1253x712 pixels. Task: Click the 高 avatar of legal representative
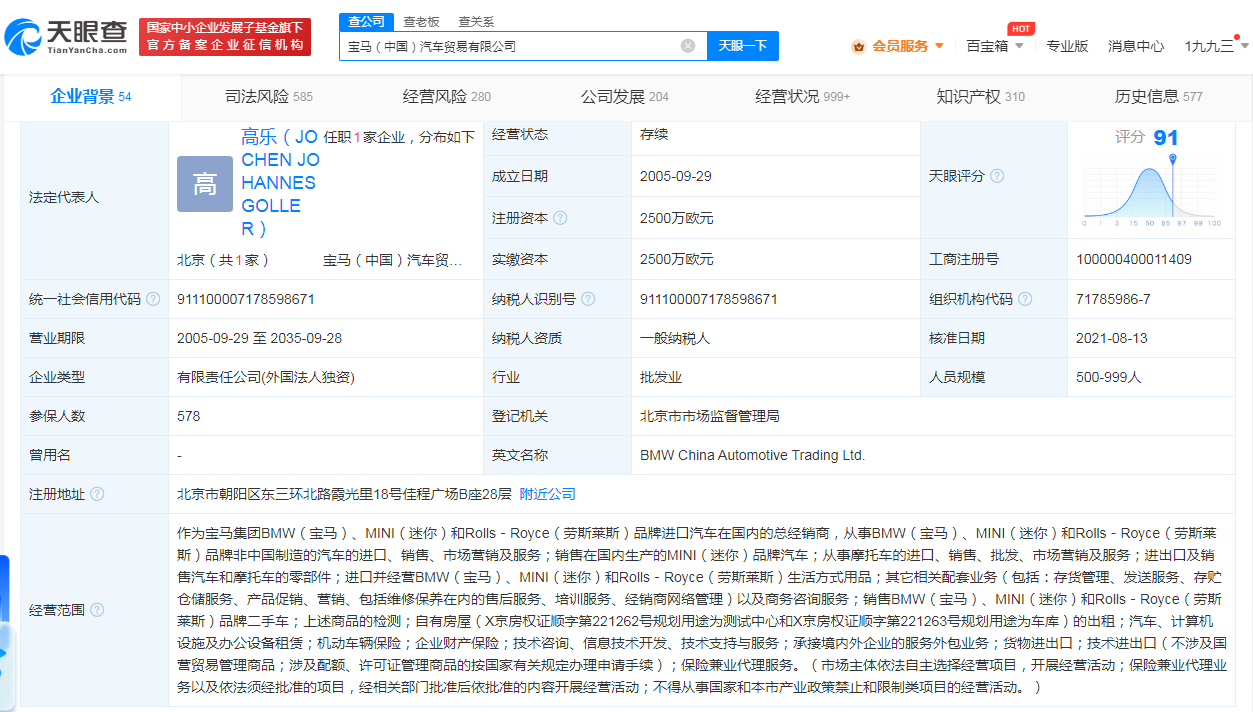(205, 184)
